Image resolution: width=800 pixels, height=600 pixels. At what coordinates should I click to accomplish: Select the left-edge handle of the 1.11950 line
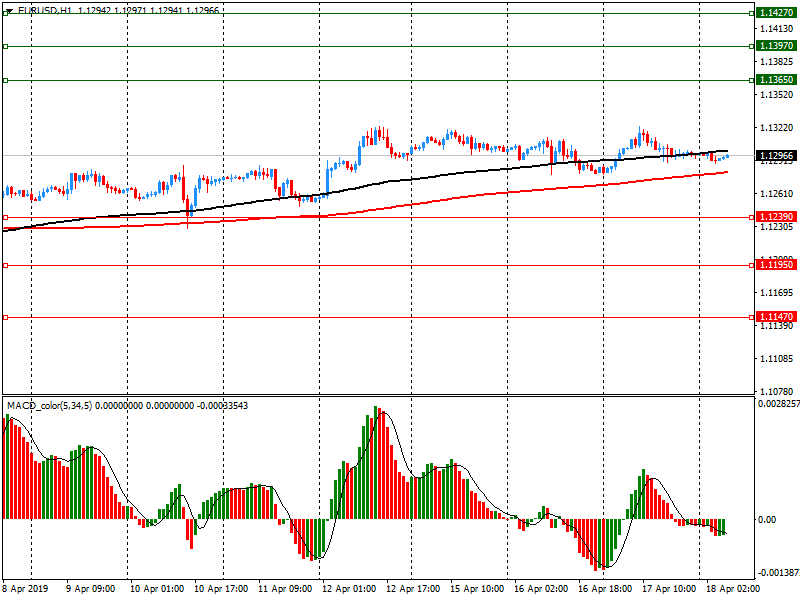pyautogui.click(x=5, y=265)
